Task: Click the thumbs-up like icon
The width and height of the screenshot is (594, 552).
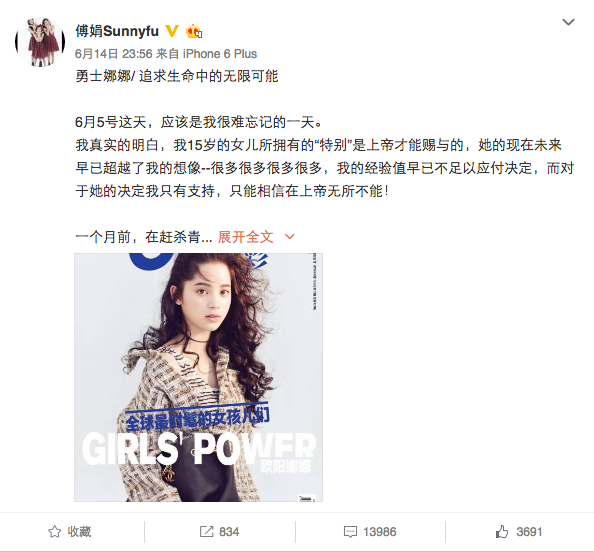Action: click(502, 532)
